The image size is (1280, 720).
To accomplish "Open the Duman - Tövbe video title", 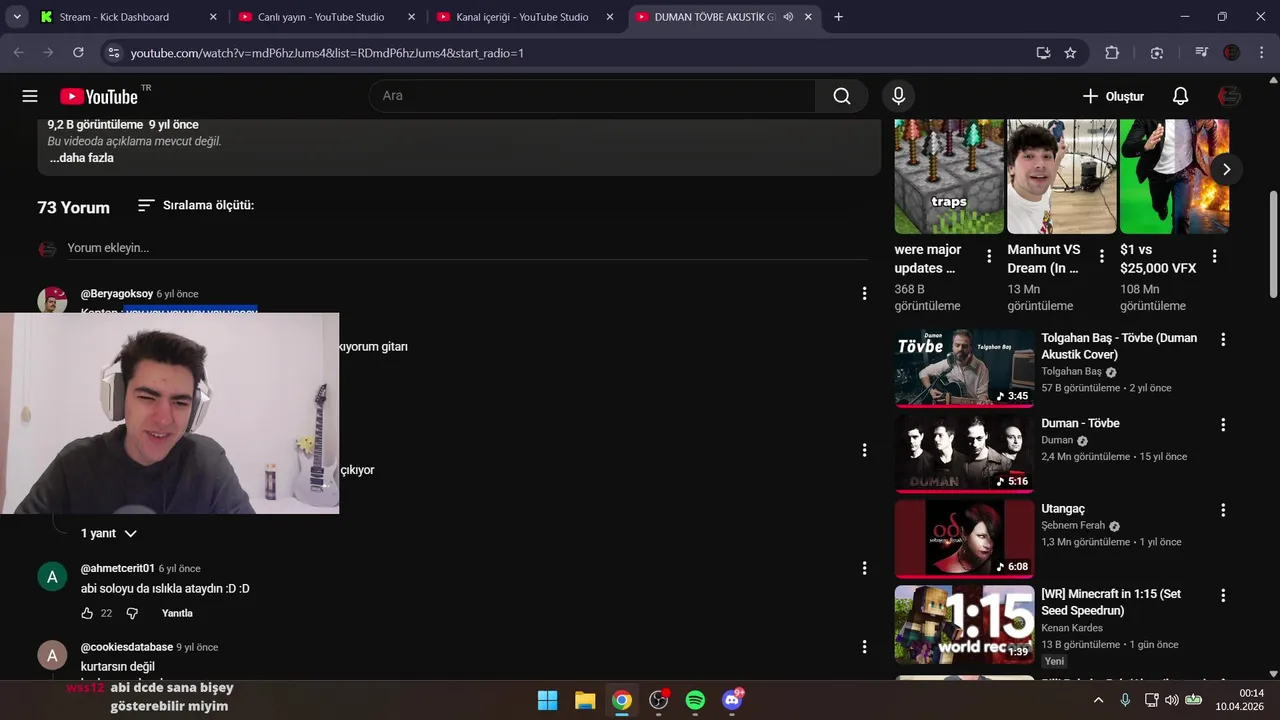I will click(x=1080, y=423).
